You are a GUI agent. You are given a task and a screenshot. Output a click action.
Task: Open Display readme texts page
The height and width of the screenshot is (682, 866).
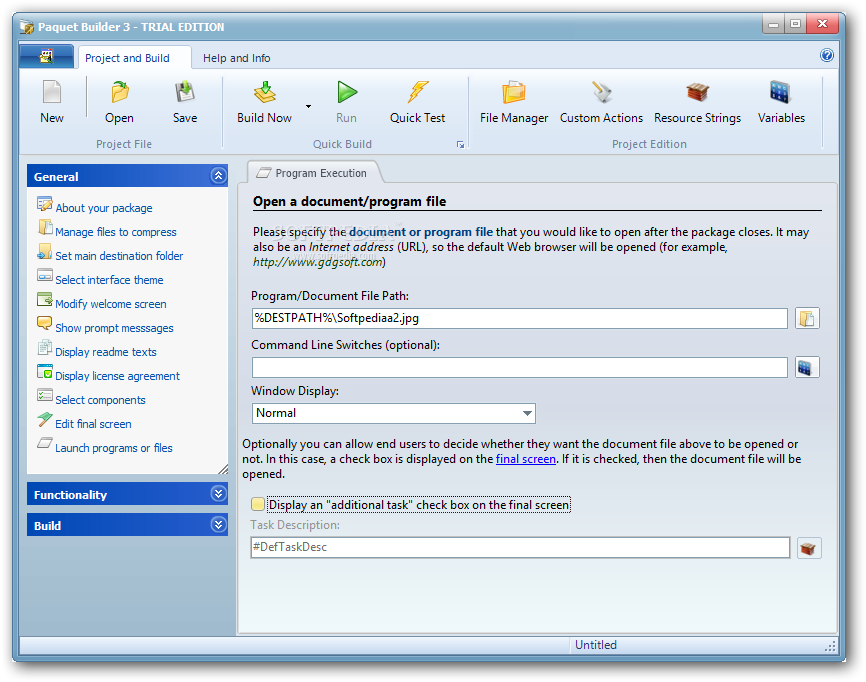(x=105, y=352)
